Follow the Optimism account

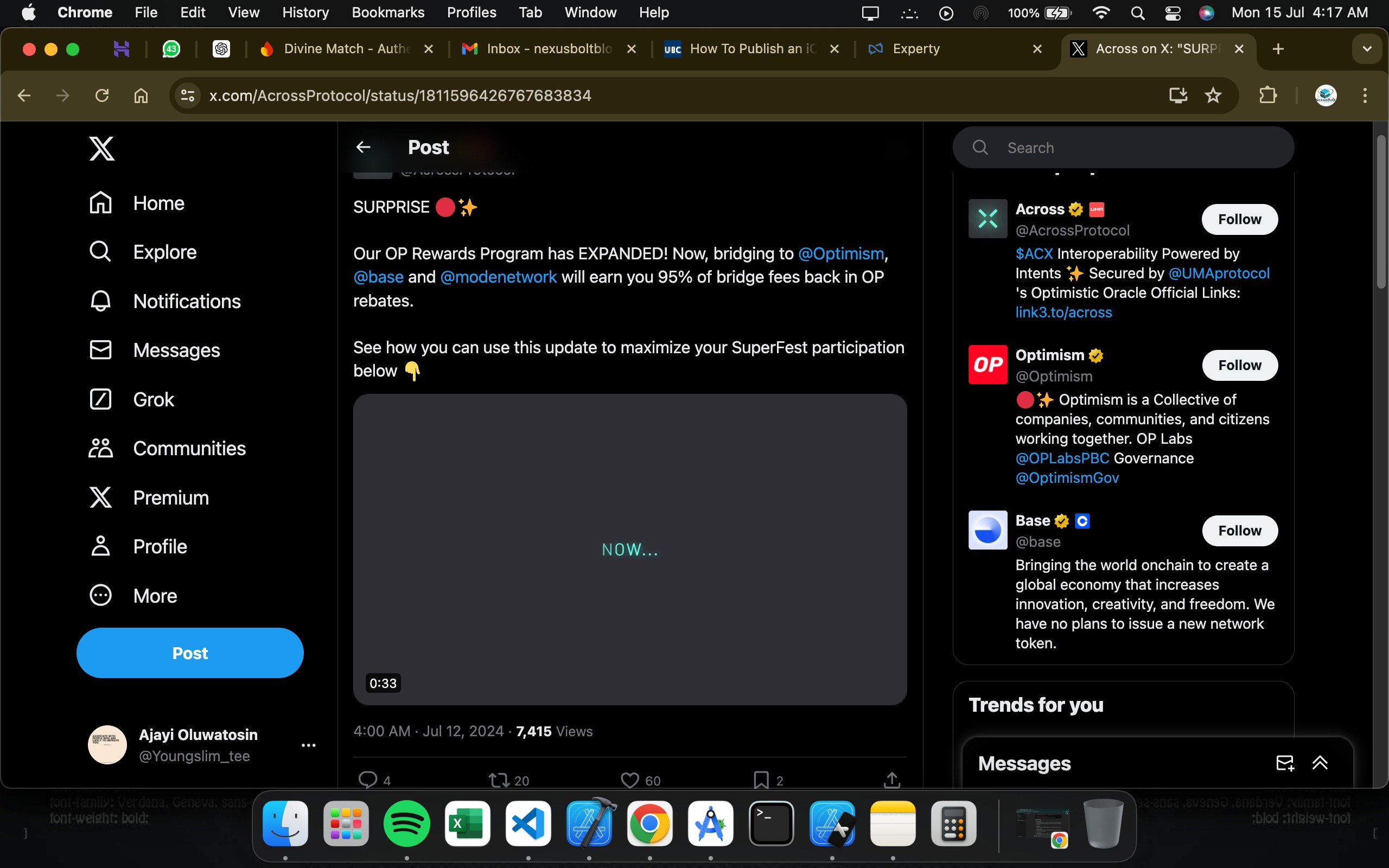1239,365
